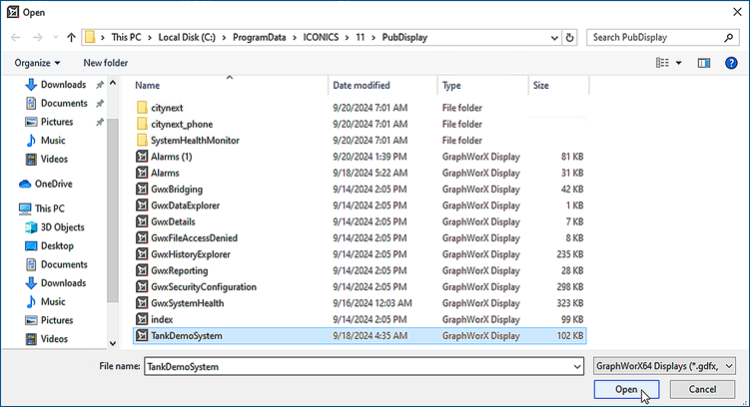
Task: Open the File name history dropdown arrow
Action: pos(576,367)
